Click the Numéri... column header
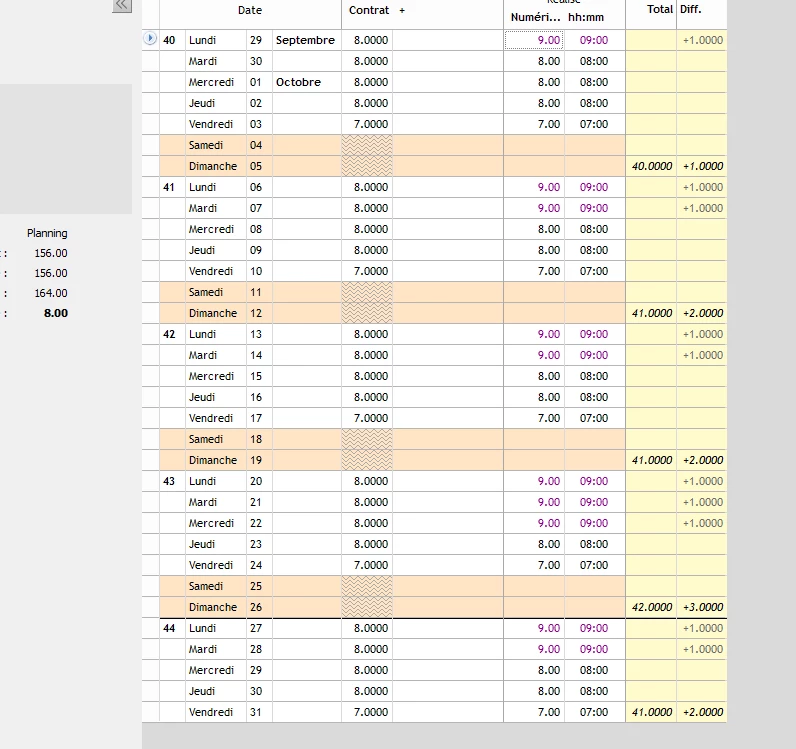This screenshot has height=749, width=796. point(535,18)
